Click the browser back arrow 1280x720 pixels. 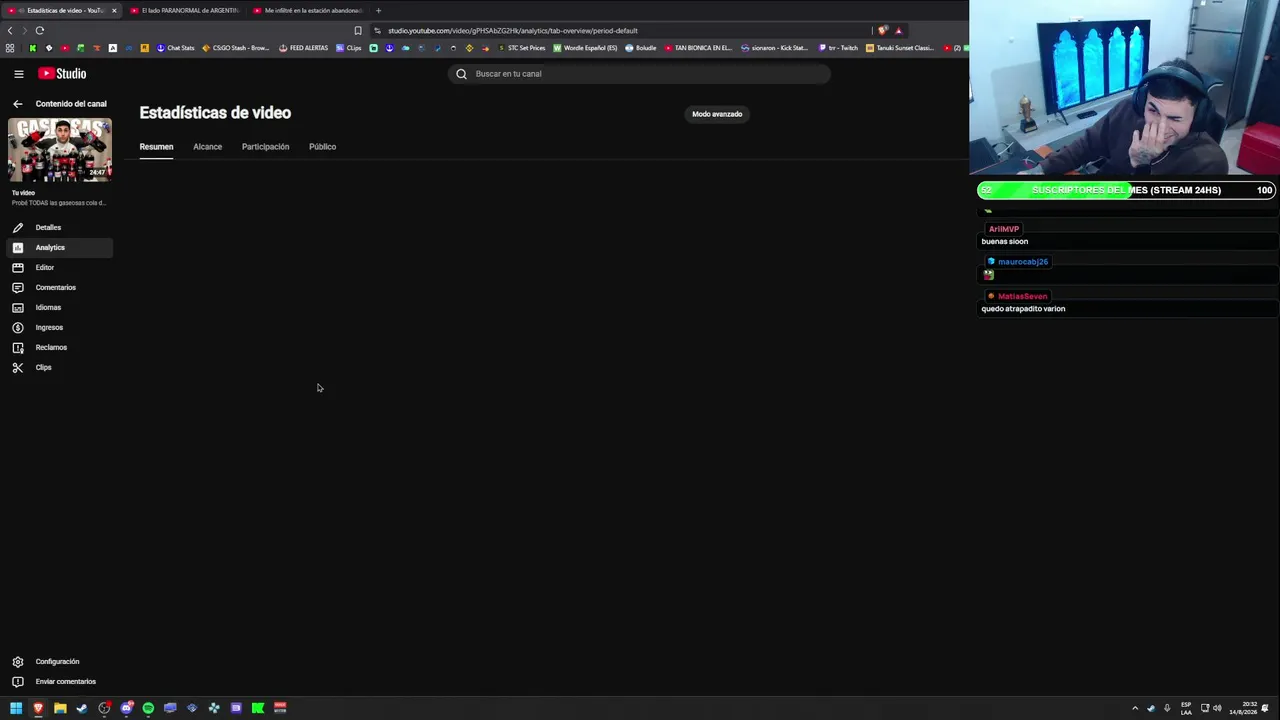coord(10,31)
